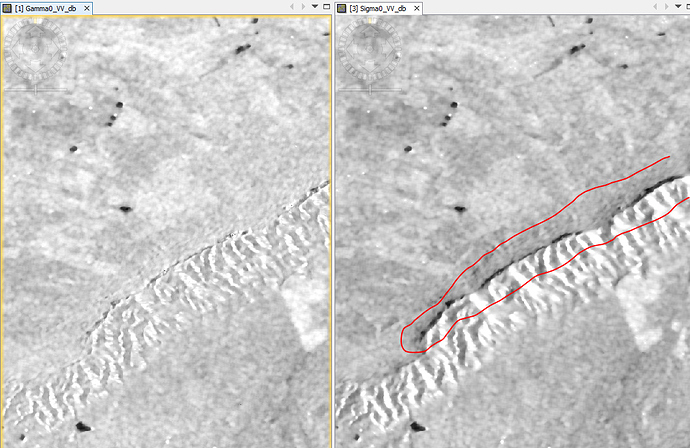Pan down using Gamma0 view navigation arrow
The width and height of the screenshot is (690, 448).
click(x=36, y=67)
